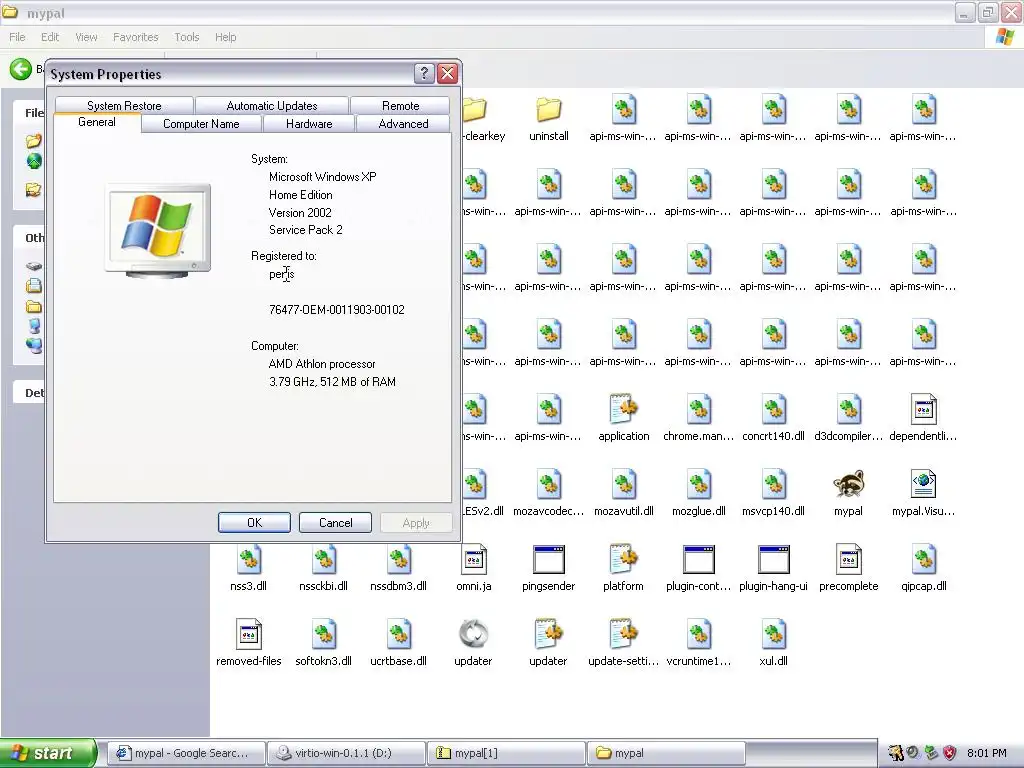The width and height of the screenshot is (1024, 768).
Task: Click the green Back arrow in Explorer
Action: point(20,69)
